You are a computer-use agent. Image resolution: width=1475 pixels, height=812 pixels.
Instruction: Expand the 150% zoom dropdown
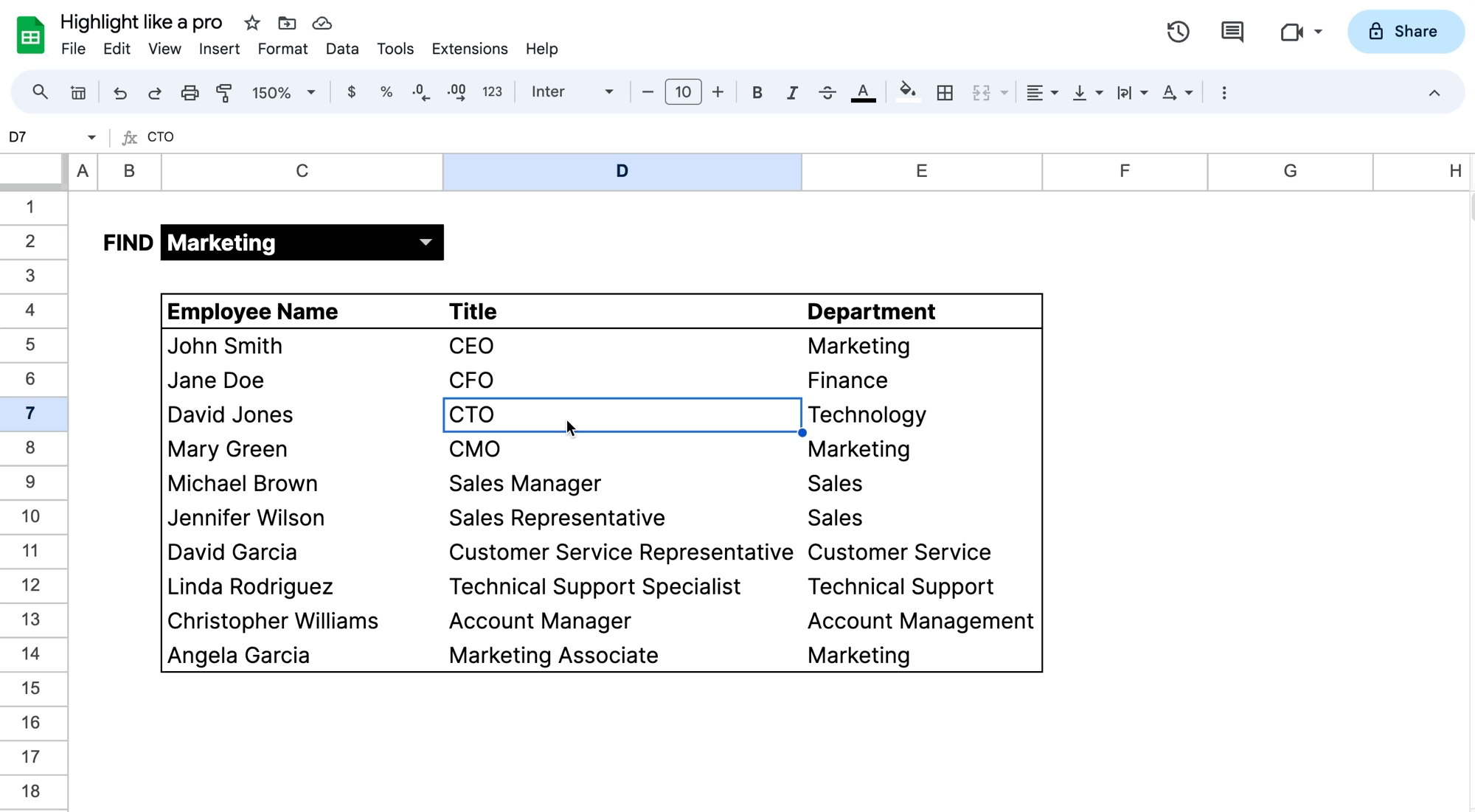(283, 92)
